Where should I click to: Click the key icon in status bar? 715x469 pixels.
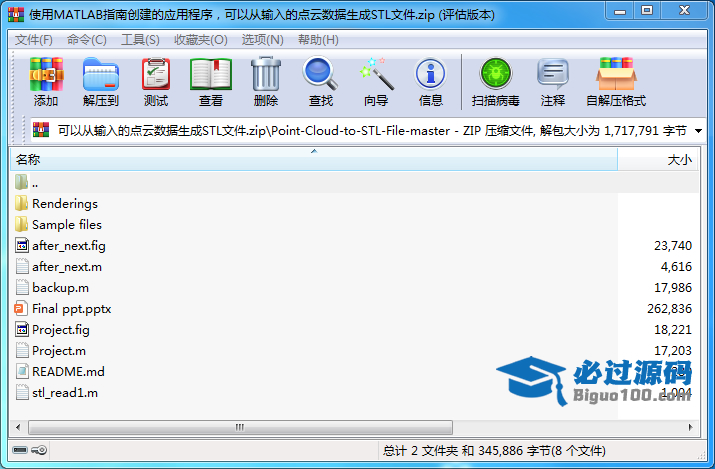pos(39,450)
